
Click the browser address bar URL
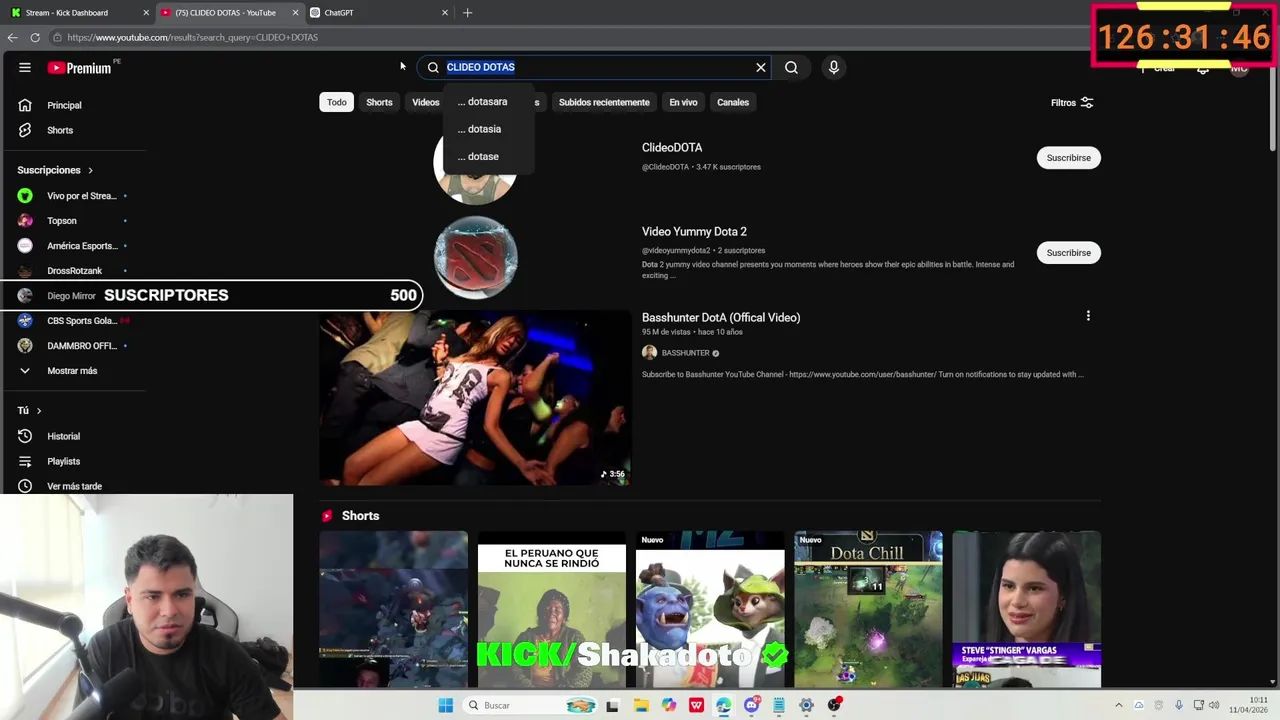(192, 37)
